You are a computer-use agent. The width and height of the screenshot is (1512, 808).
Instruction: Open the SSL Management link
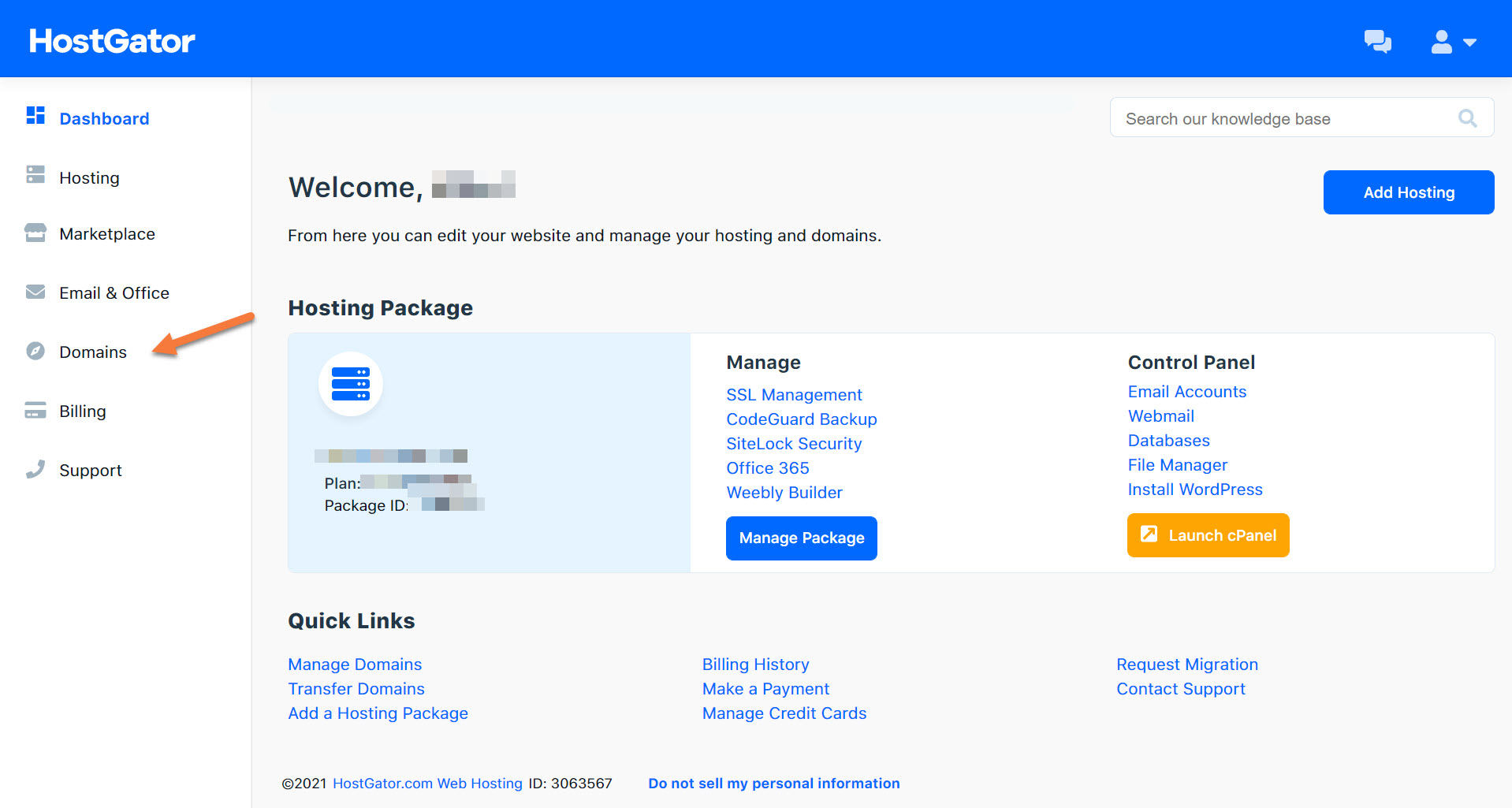tap(794, 395)
